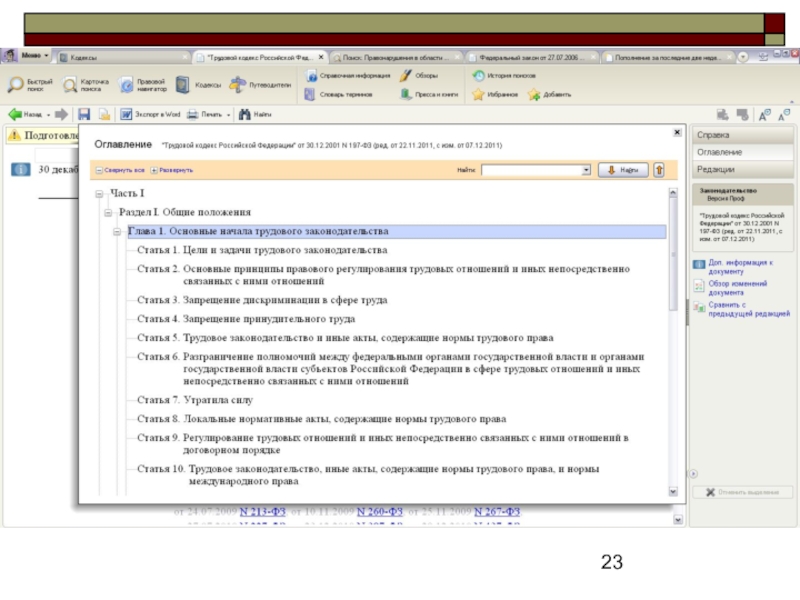Open Кодексы section from toolbar
The image size is (800, 600).
[x=198, y=85]
